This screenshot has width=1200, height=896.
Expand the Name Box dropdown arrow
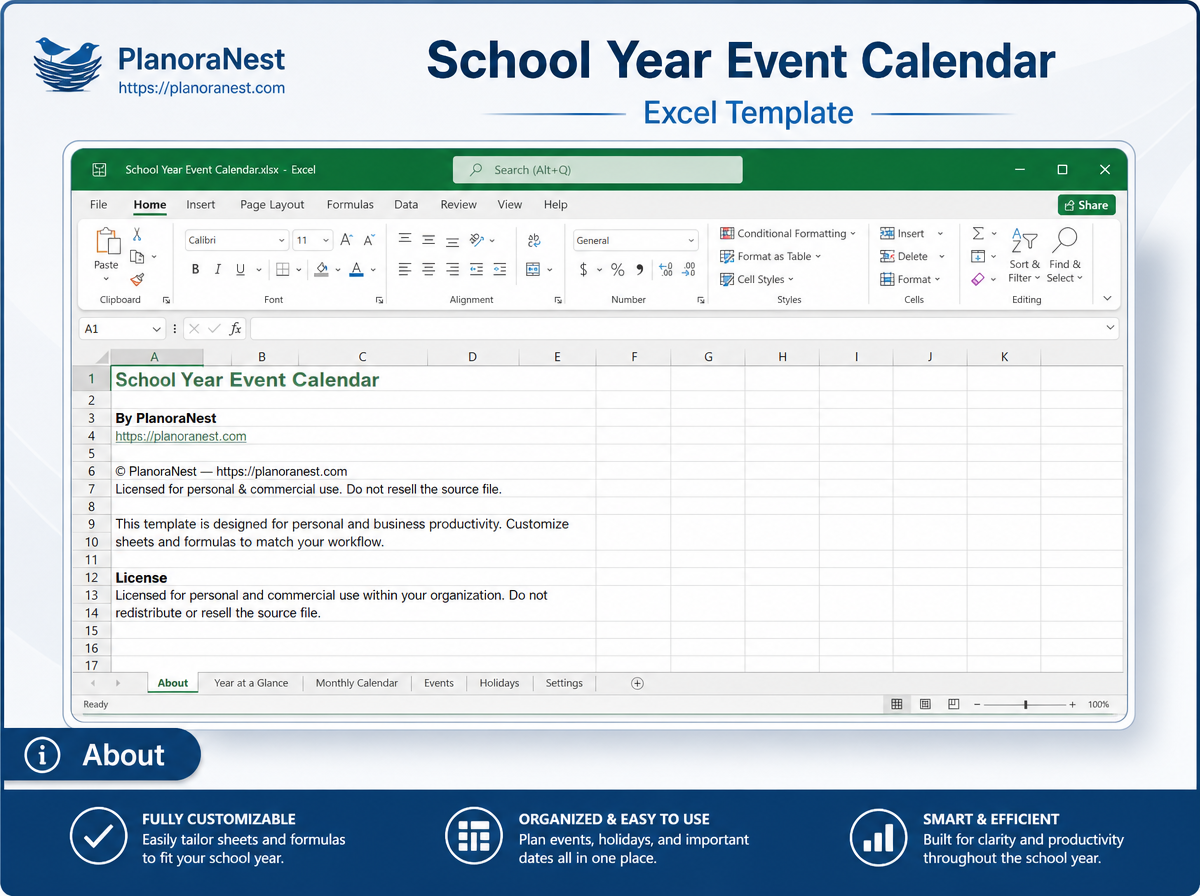157,329
